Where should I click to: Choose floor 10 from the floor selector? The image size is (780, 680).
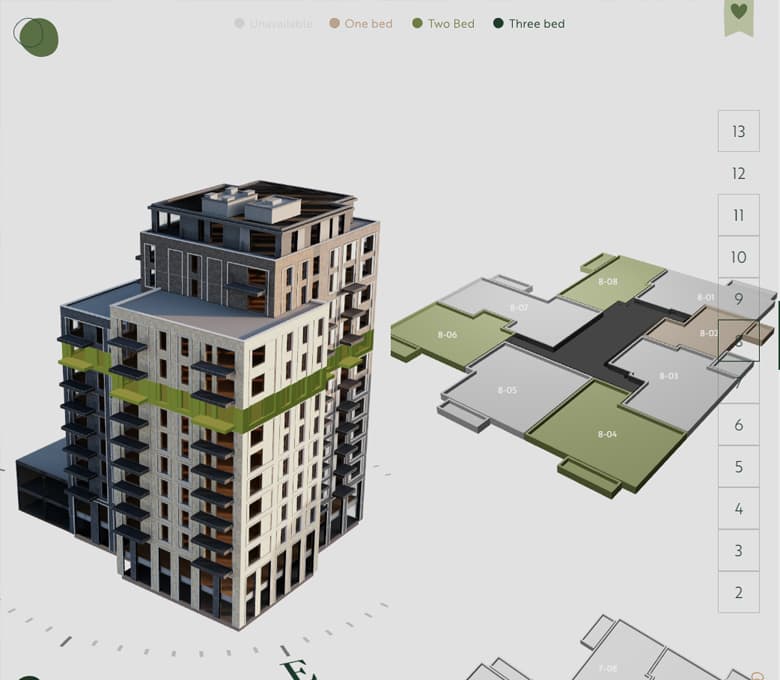pyautogui.click(x=738, y=257)
